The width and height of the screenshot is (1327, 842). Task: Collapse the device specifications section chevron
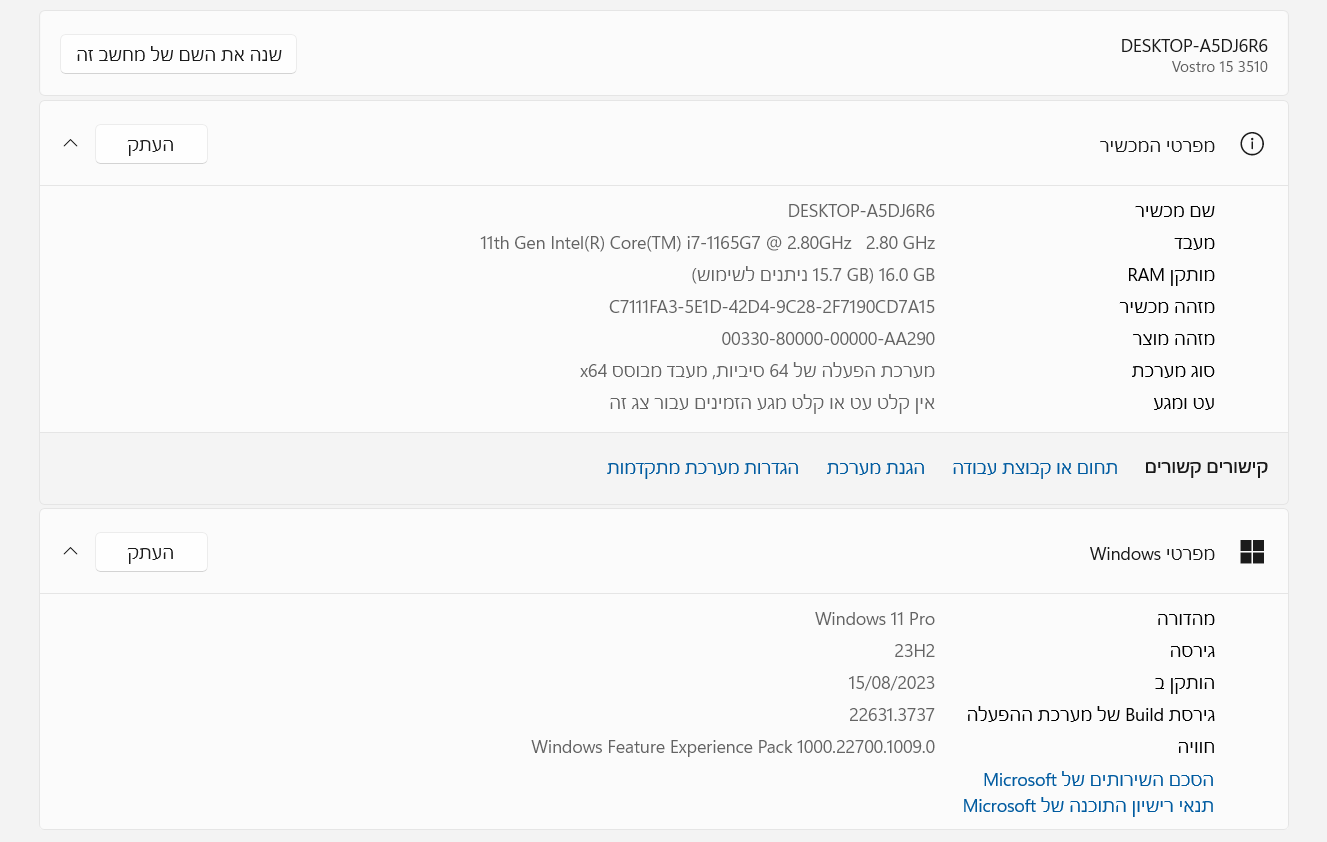[x=70, y=143]
